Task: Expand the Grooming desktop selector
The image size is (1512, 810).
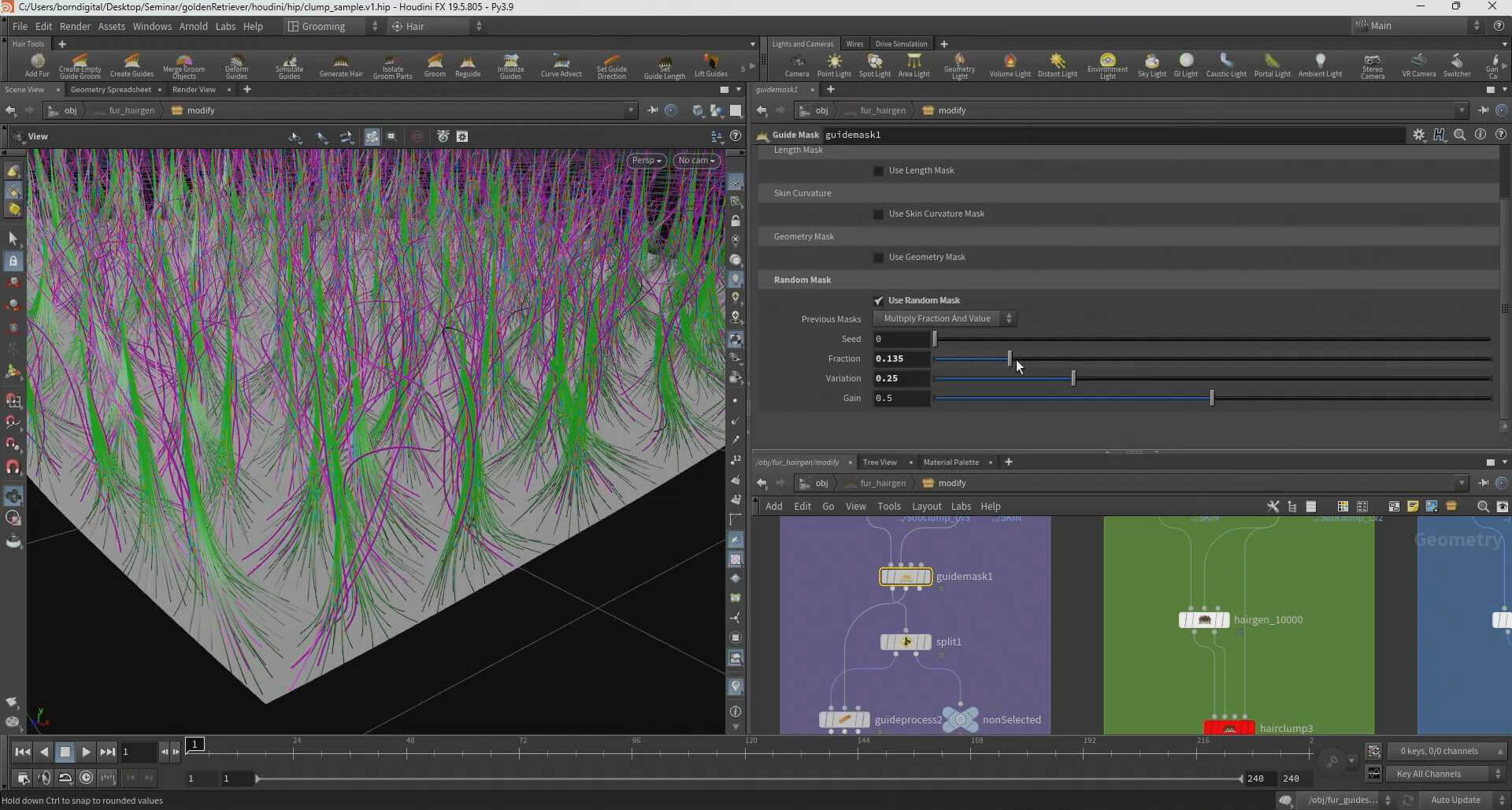Action: click(332, 27)
